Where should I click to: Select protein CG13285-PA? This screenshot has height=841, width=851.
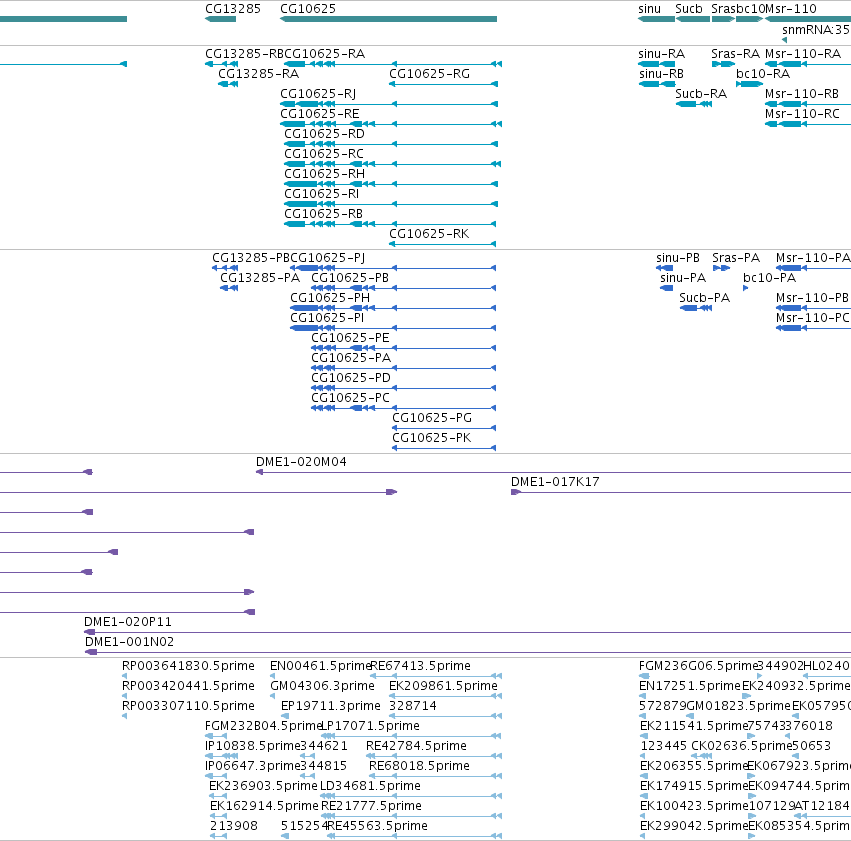coord(260,278)
